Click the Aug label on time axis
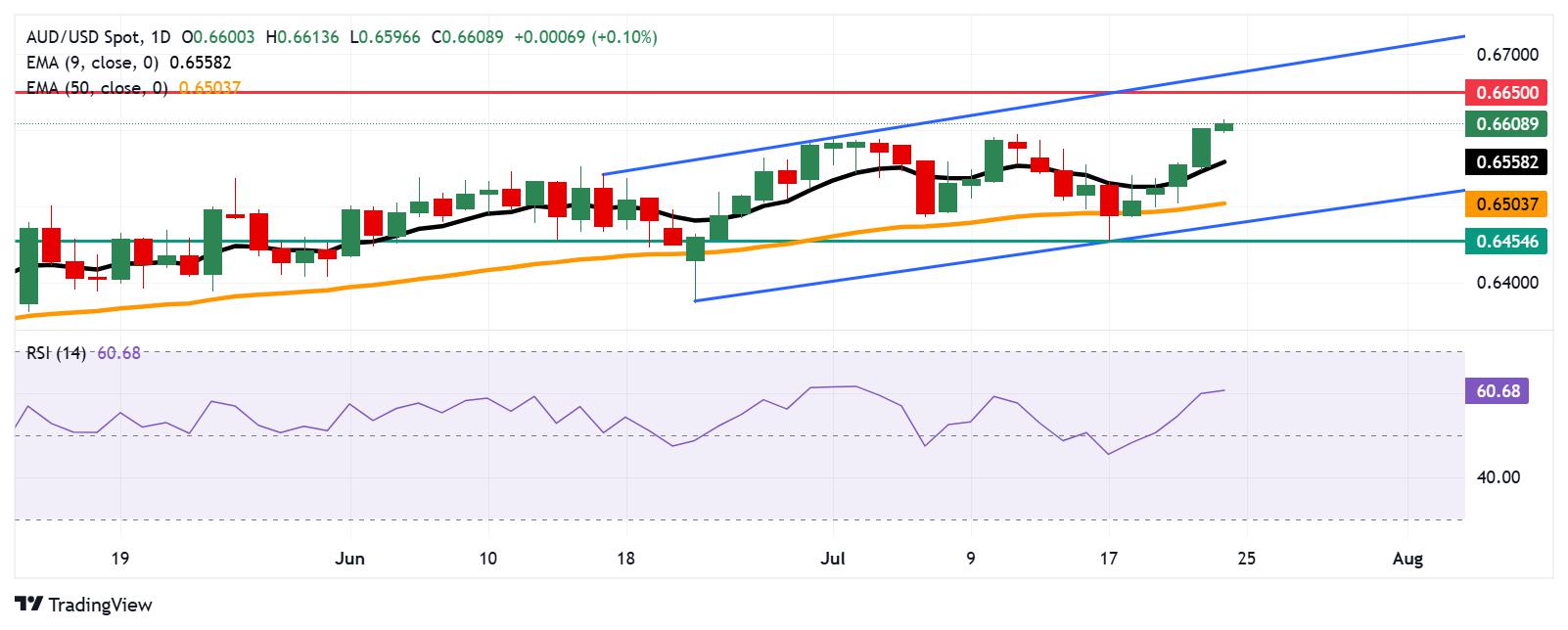 point(1407,560)
